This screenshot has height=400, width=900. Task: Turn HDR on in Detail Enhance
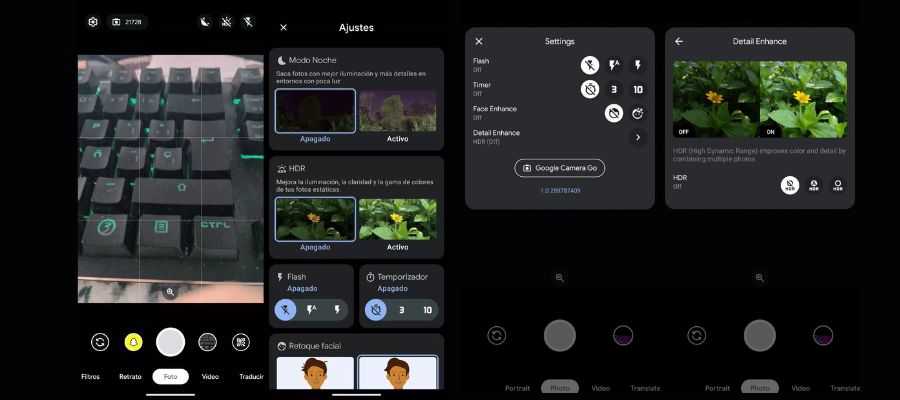point(837,185)
